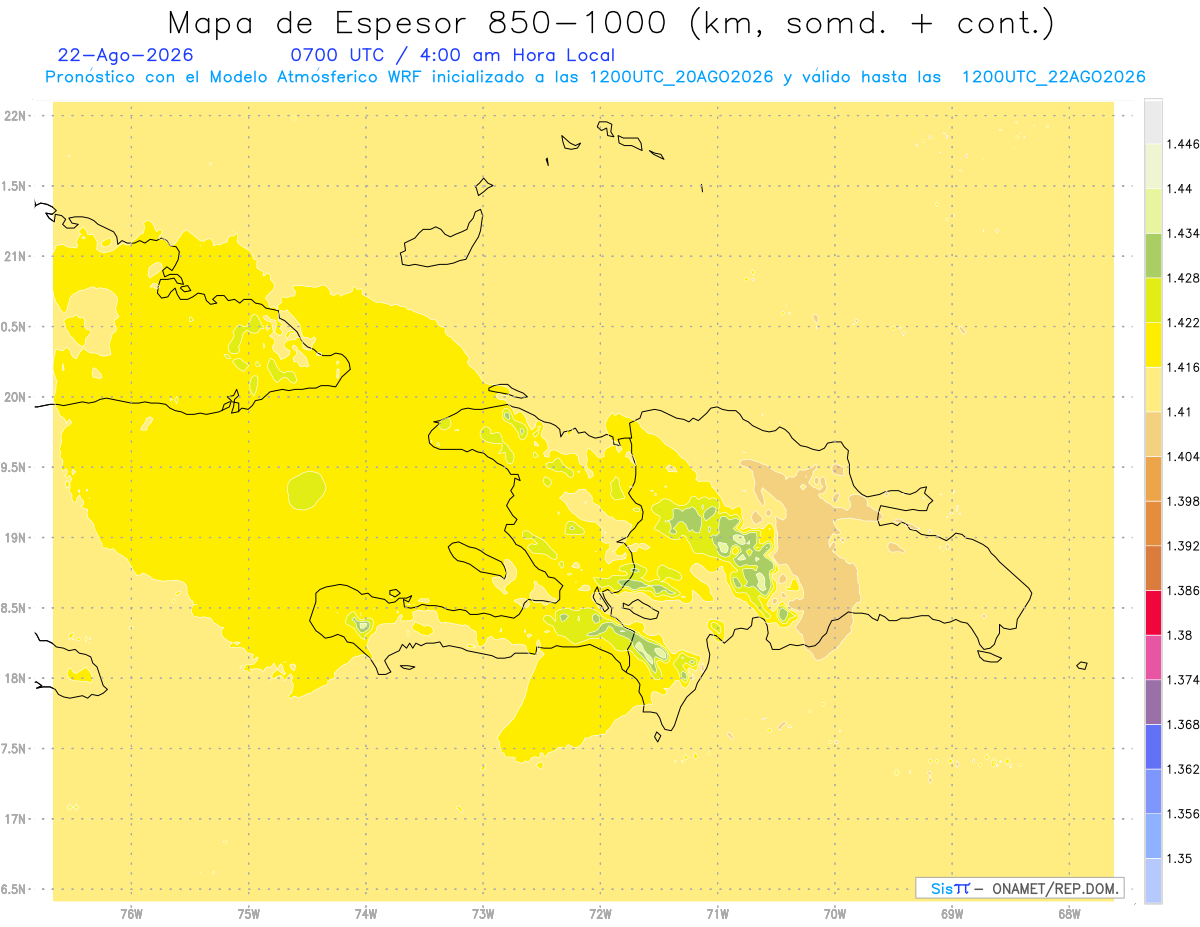Click the '8.5N' latitude label

tap(12, 608)
